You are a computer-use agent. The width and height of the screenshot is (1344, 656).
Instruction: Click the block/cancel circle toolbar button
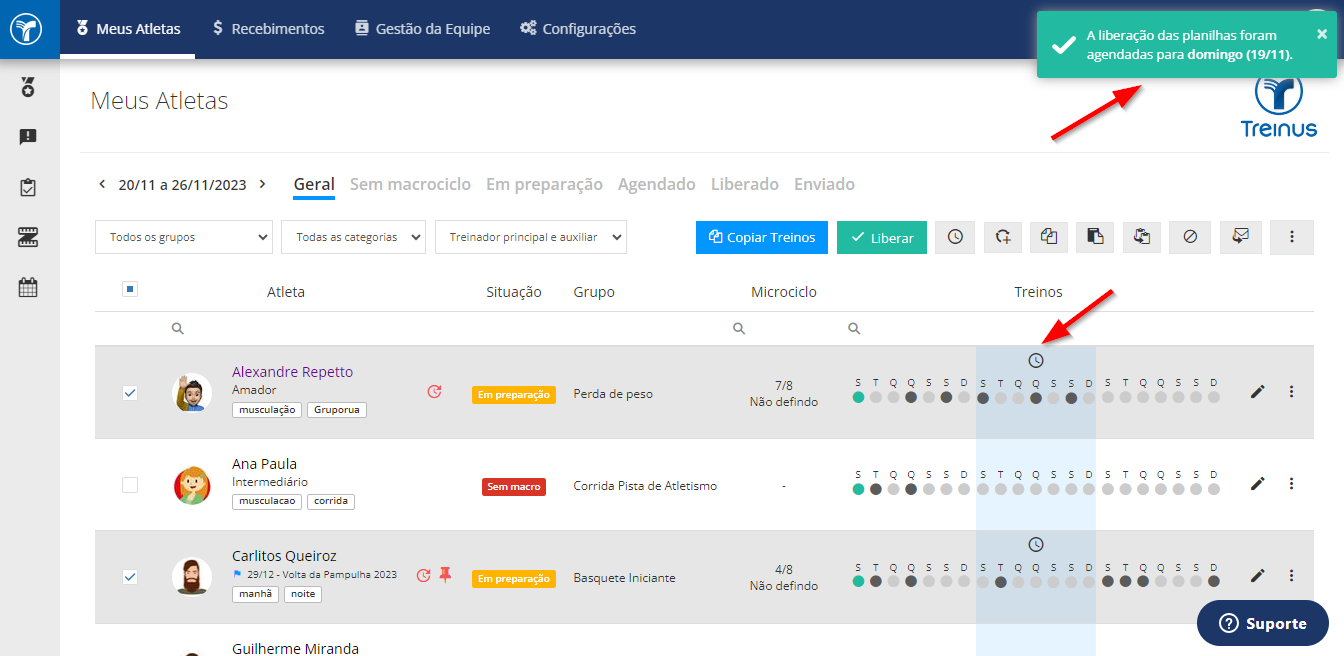click(1190, 237)
